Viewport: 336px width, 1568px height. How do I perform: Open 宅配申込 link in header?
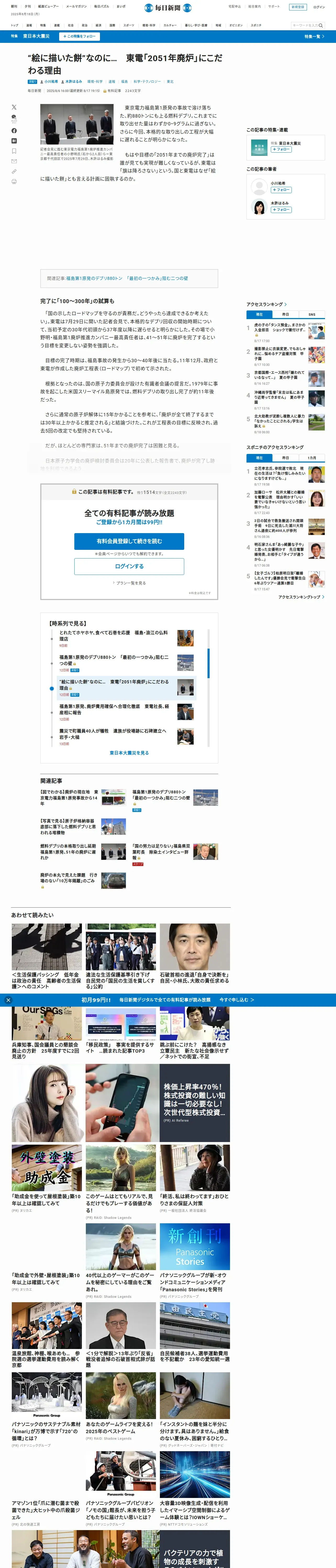235,7
